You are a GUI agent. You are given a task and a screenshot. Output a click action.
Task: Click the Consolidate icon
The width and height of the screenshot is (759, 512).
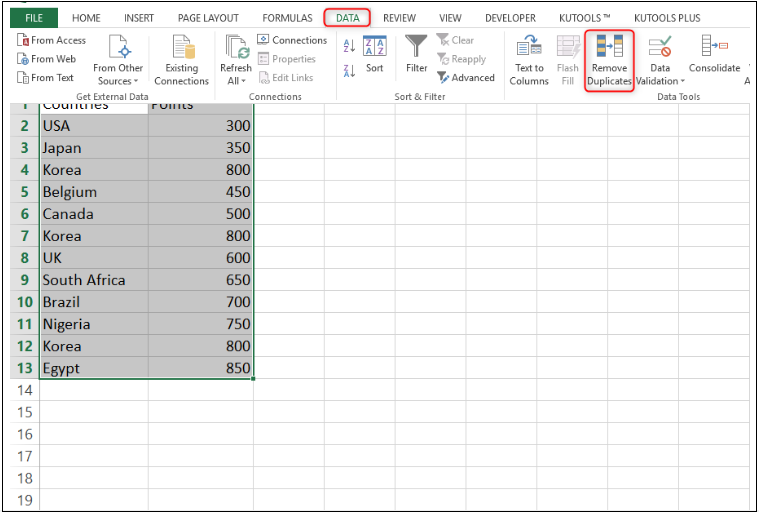(714, 48)
